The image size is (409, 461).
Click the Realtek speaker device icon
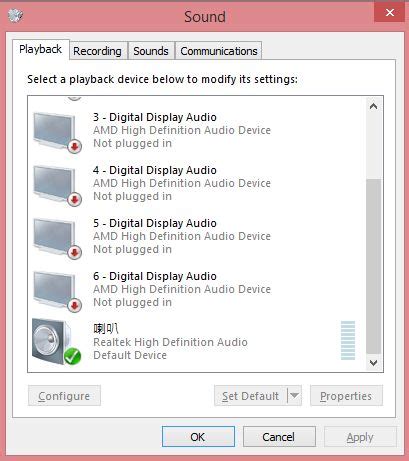57,342
